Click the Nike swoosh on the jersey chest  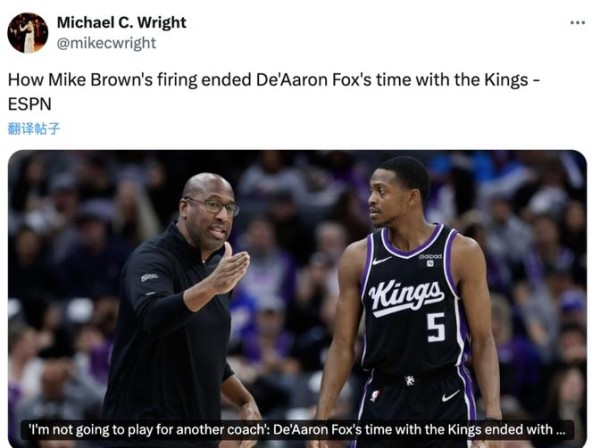click(382, 261)
